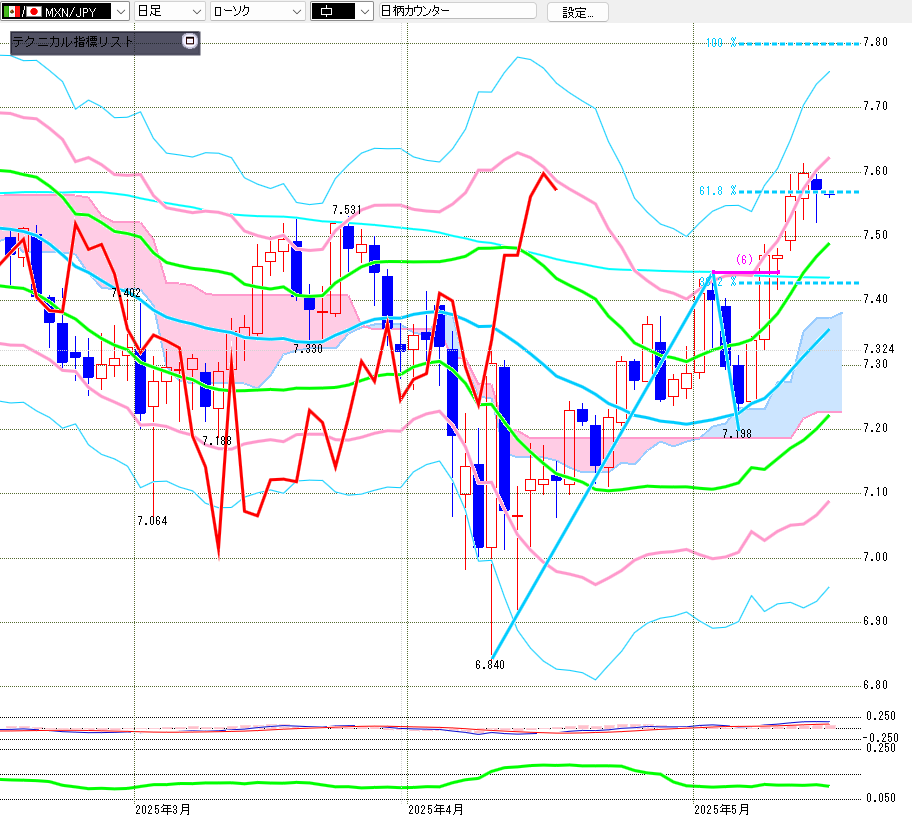Click the 6.80 price axis label

(x=875, y=685)
